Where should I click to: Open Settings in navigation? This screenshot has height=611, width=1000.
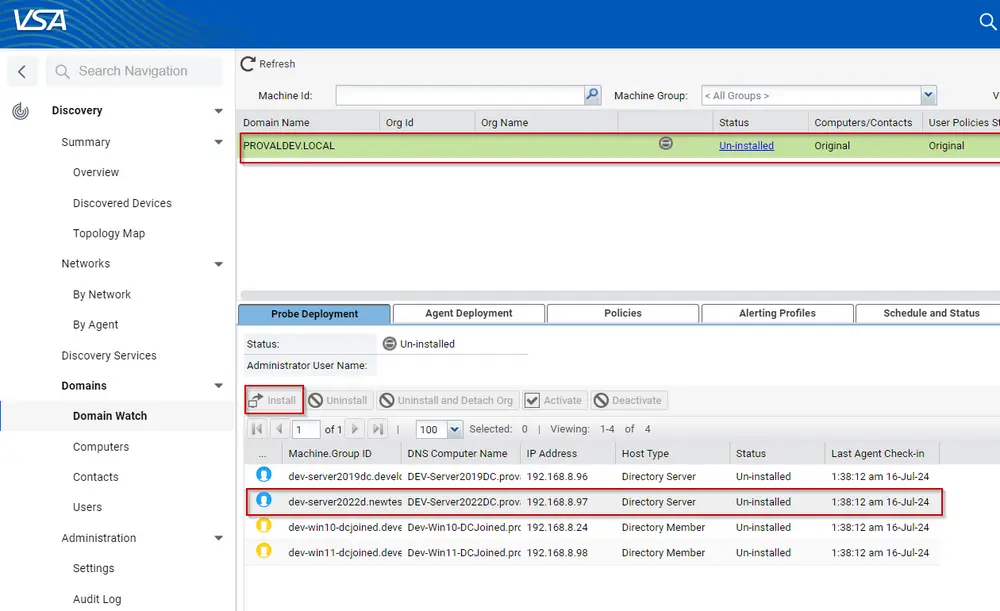coord(93,568)
